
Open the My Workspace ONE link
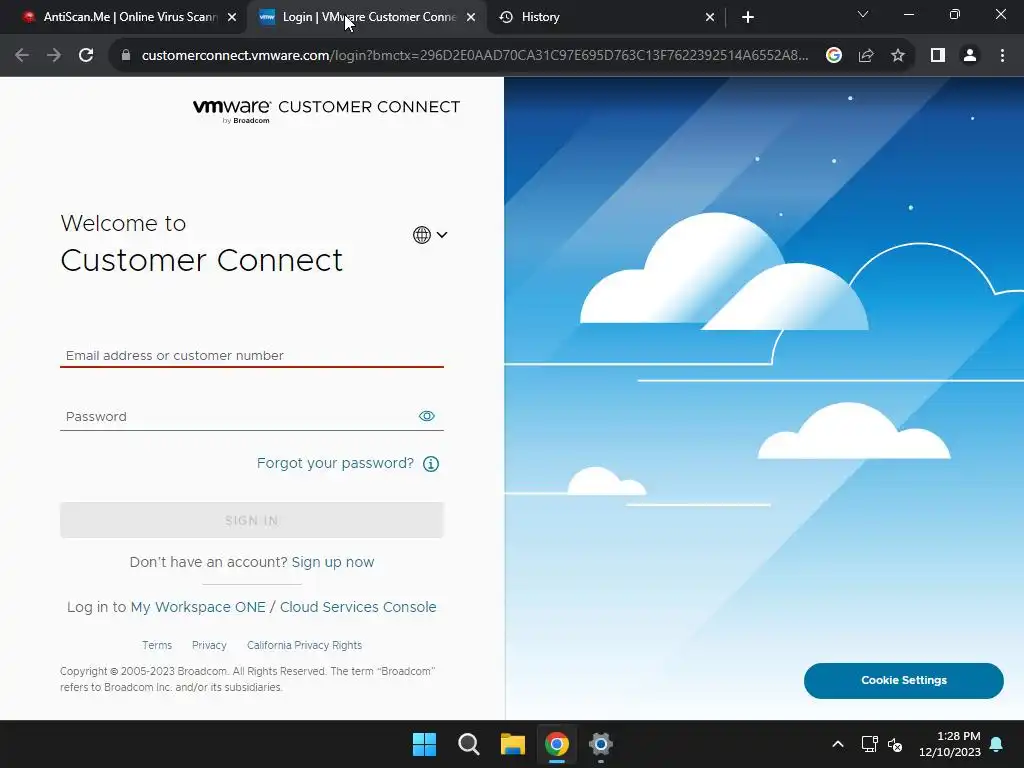tap(198, 607)
